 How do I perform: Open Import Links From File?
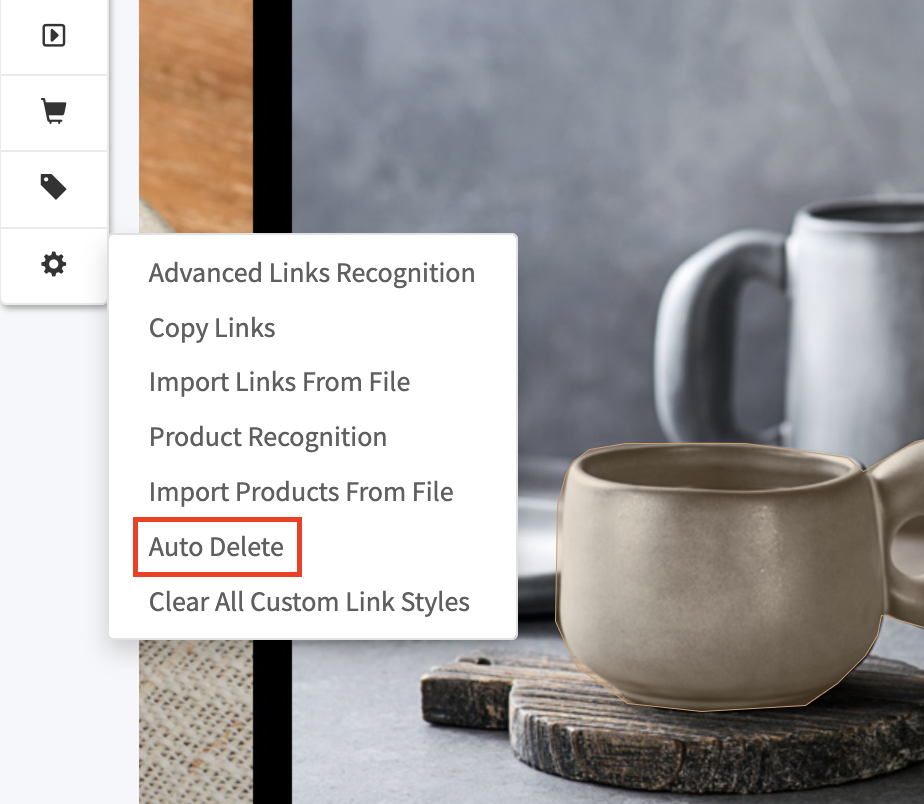(x=279, y=382)
